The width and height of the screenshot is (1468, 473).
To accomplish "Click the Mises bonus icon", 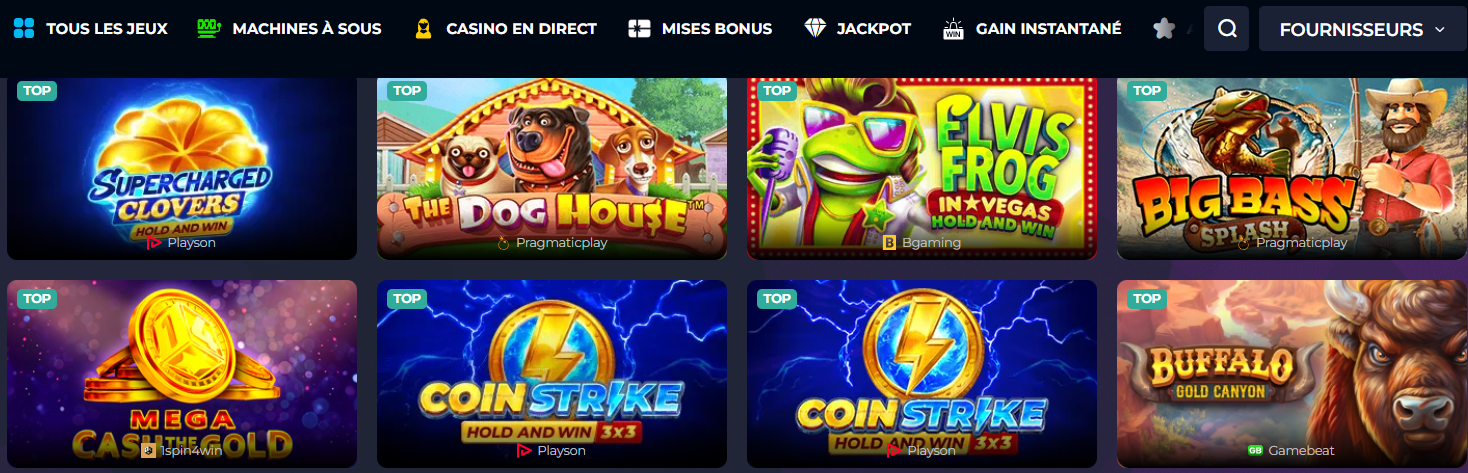I will pyautogui.click(x=639, y=28).
